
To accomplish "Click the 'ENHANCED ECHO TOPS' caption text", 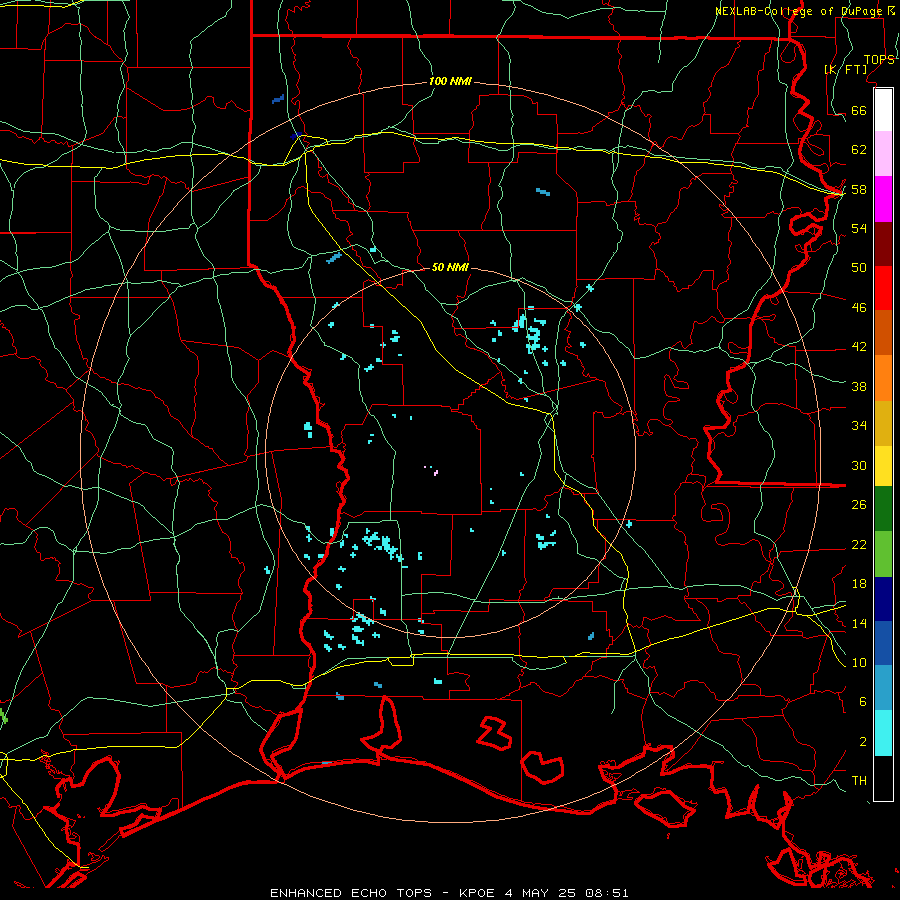I will click(351, 893).
